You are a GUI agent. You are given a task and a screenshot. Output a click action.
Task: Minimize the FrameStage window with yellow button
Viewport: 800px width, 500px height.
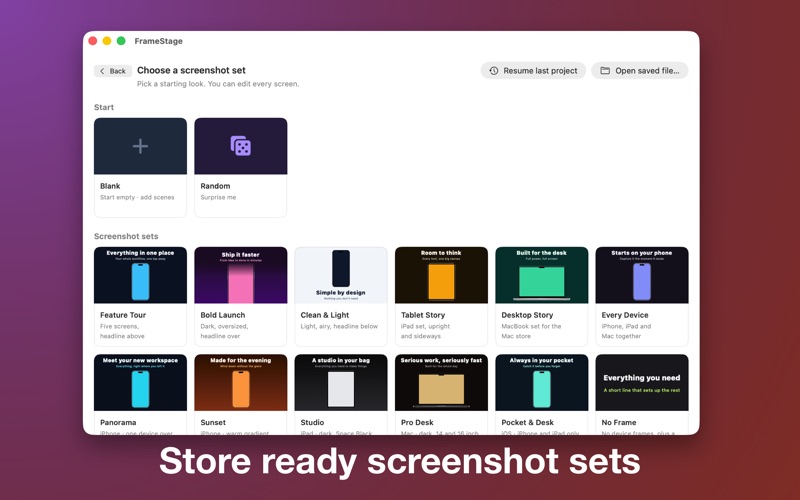tap(107, 41)
